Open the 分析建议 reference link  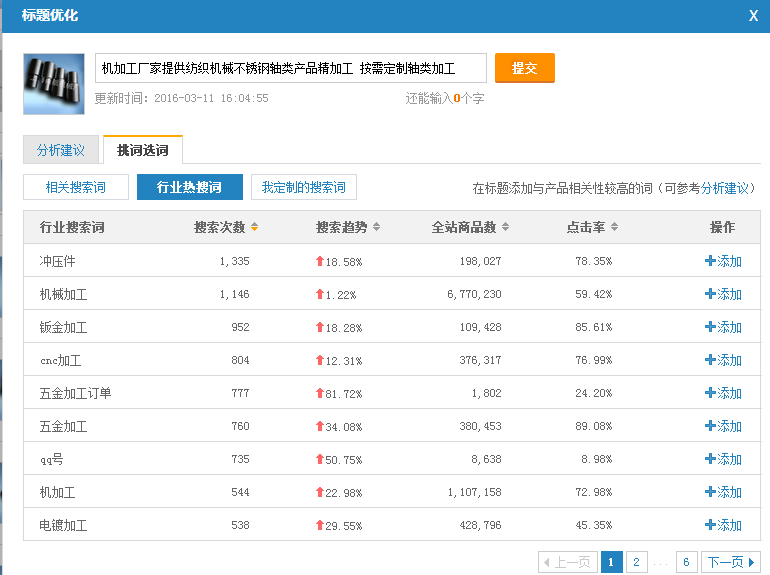(725, 188)
